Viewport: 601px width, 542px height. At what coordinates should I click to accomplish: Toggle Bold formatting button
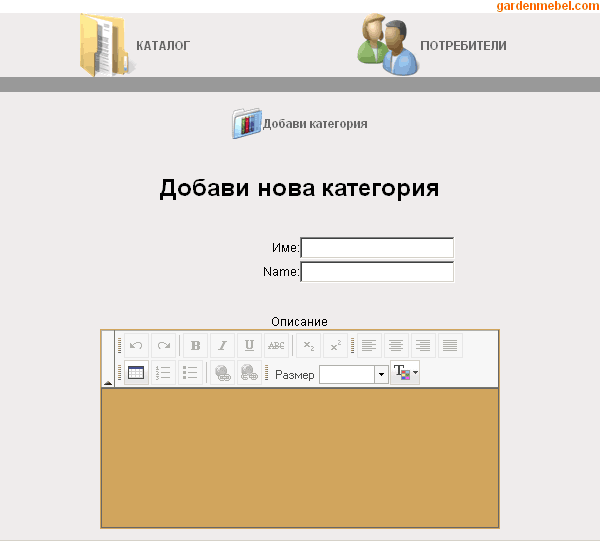pyautogui.click(x=195, y=345)
